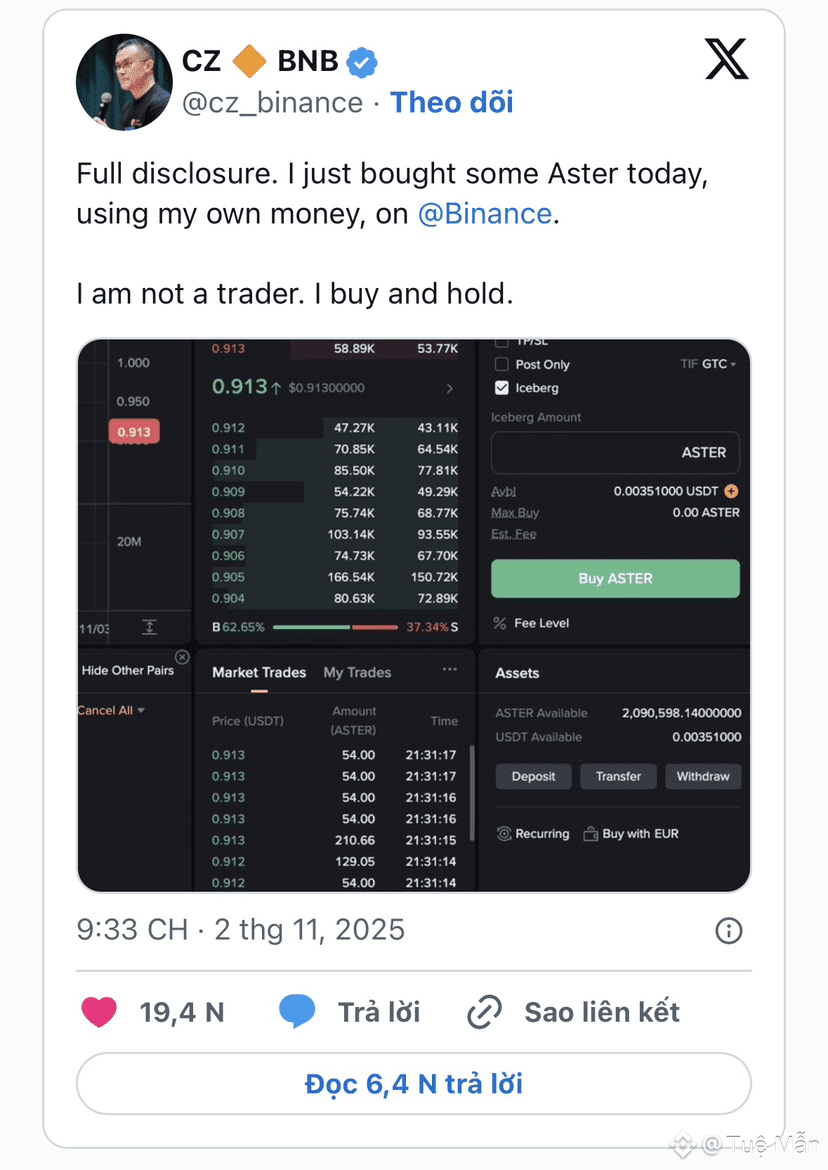Image resolution: width=828 pixels, height=1170 pixels.
Task: Click the blue reply bubble icon
Action: click(297, 1012)
